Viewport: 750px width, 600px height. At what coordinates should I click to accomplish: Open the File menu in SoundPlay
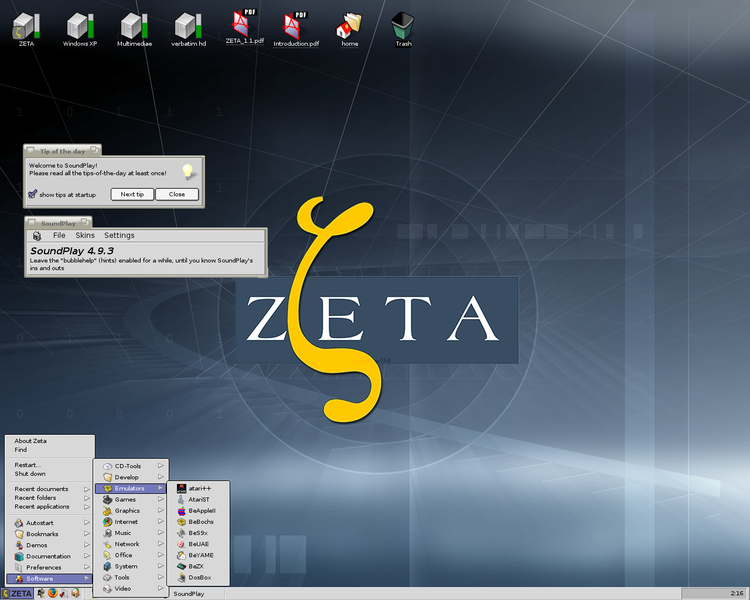(x=59, y=235)
